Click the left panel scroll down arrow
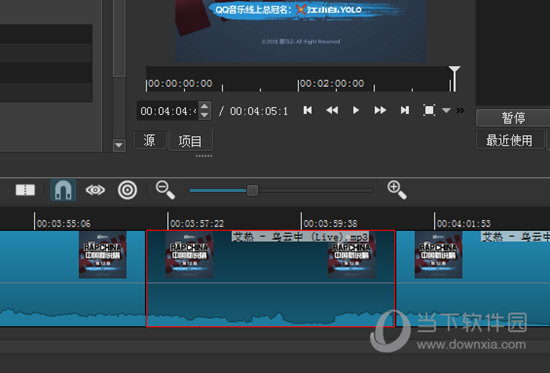The width and height of the screenshot is (550, 373). 119,145
